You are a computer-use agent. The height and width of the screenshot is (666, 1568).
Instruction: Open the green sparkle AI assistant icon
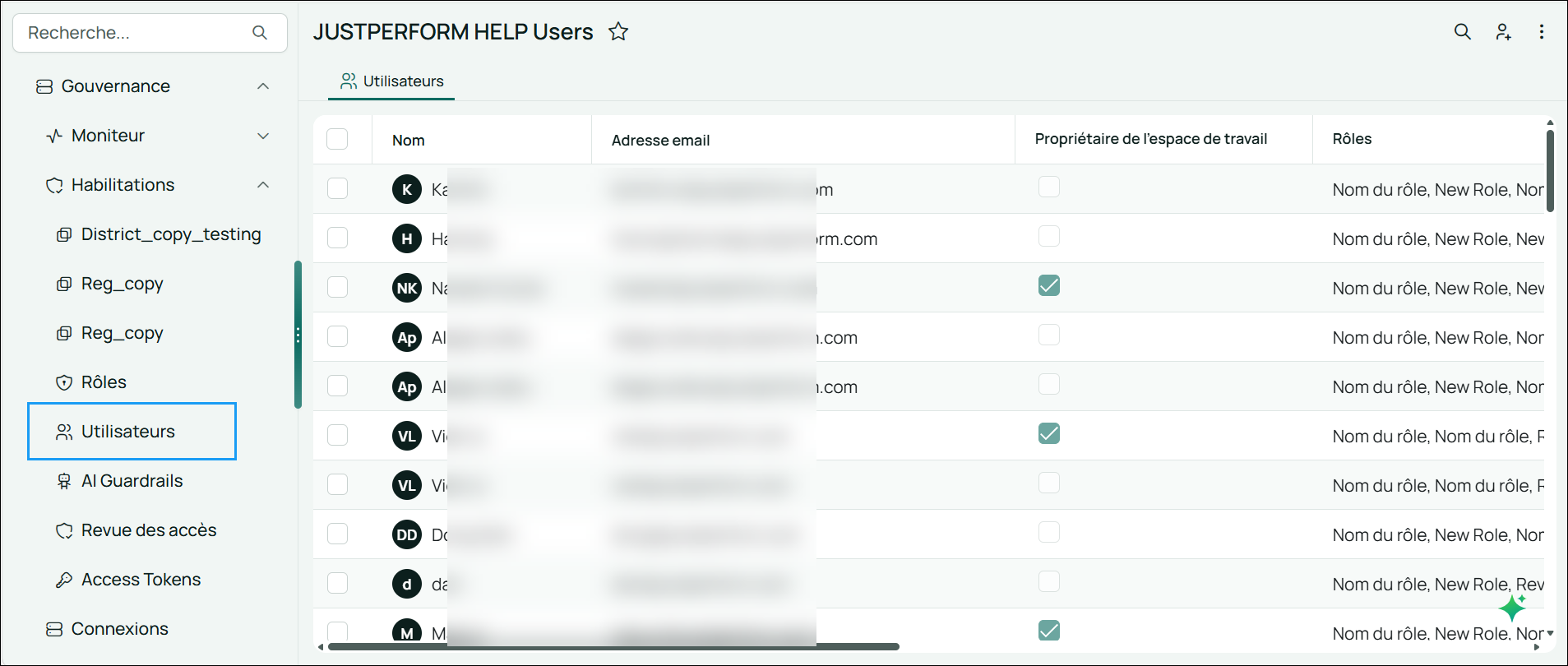point(1512,608)
